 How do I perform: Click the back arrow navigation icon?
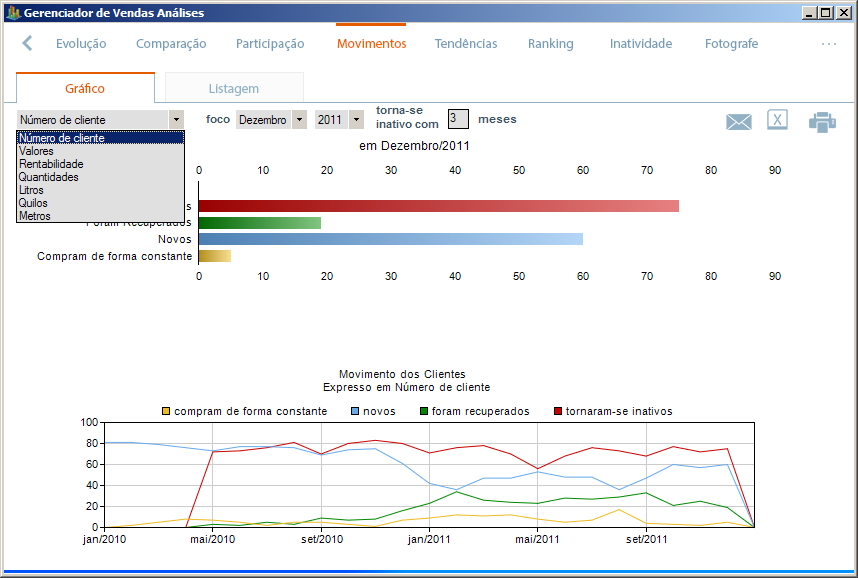pyautogui.click(x=28, y=44)
